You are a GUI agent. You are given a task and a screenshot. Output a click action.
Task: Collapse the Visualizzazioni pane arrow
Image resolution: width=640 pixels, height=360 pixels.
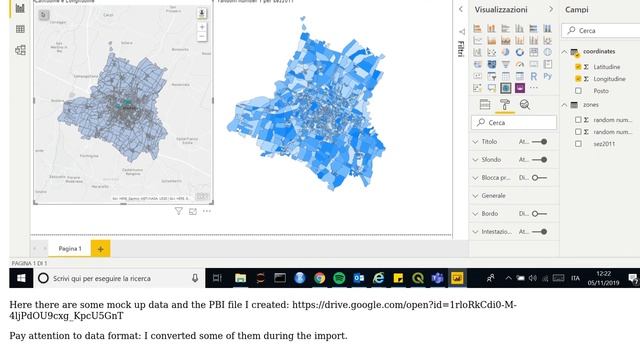pyautogui.click(x=551, y=9)
